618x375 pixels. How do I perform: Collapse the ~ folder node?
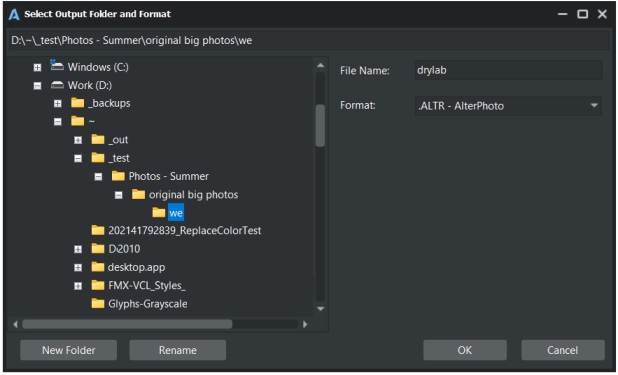coord(58,122)
